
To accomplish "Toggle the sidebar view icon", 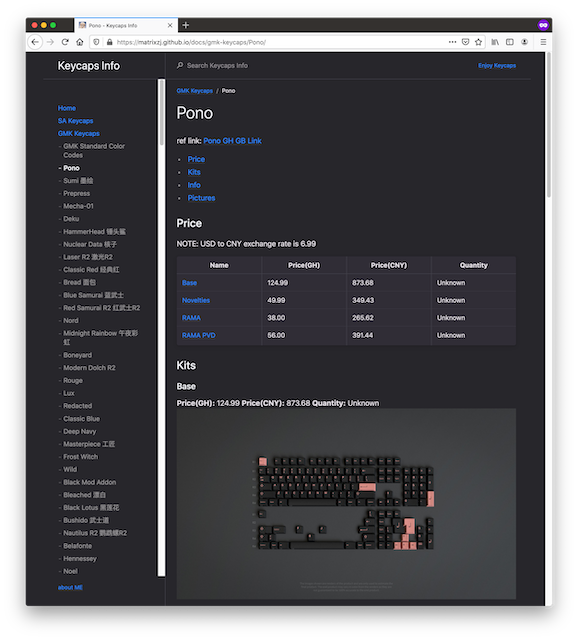I will click(510, 42).
